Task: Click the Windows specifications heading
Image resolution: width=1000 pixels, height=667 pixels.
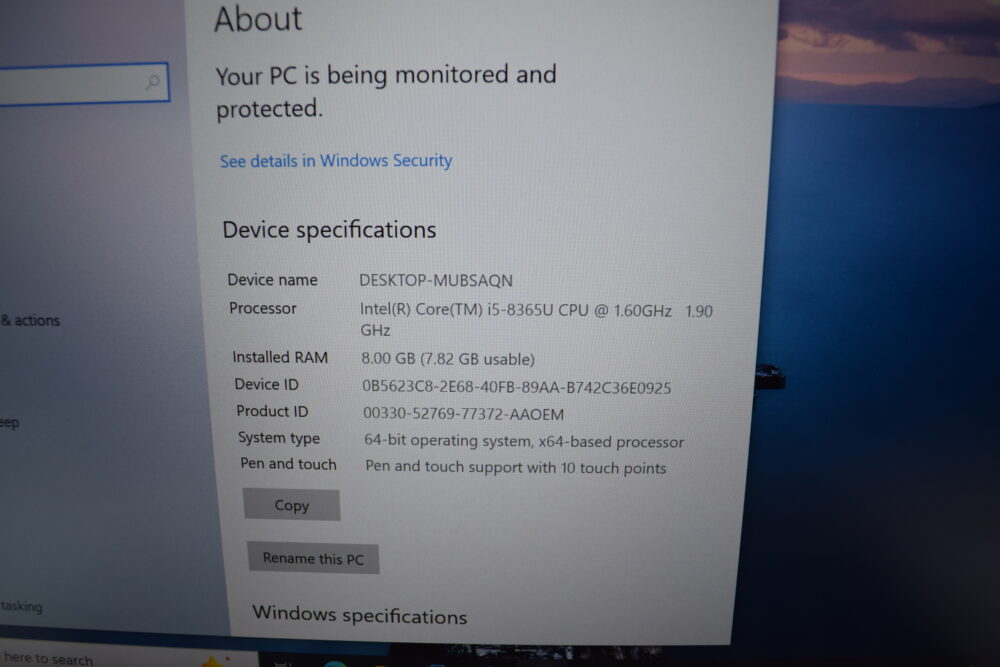Action: (x=360, y=615)
